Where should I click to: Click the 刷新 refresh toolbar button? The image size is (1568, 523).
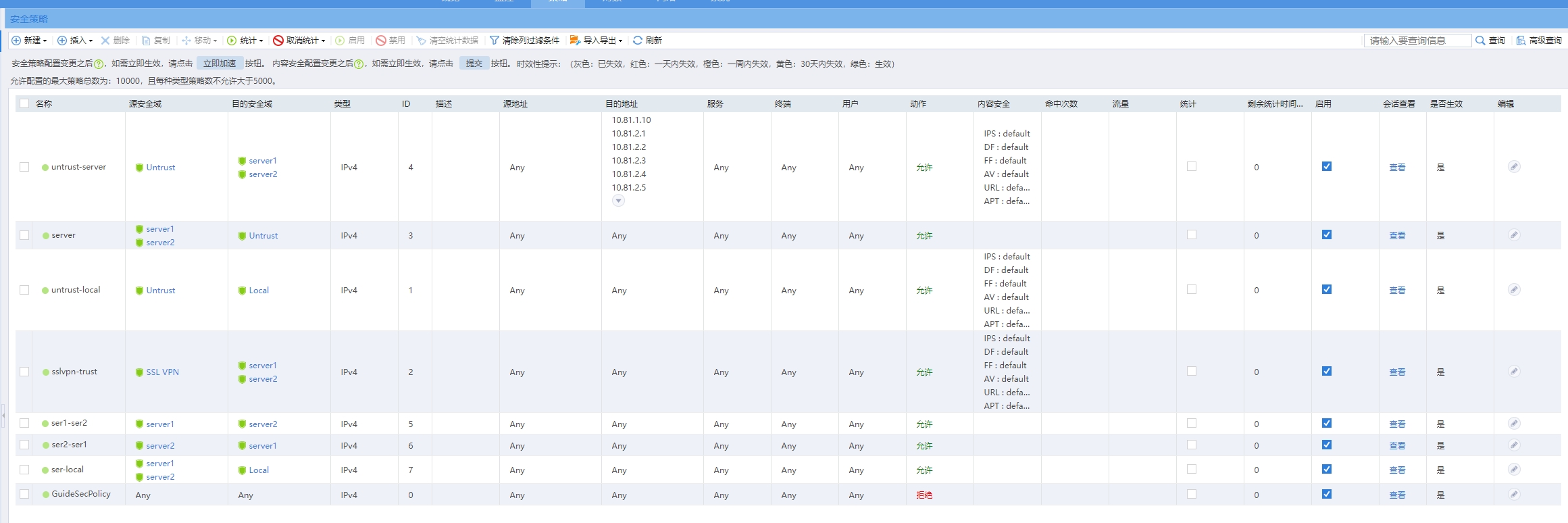[647, 41]
